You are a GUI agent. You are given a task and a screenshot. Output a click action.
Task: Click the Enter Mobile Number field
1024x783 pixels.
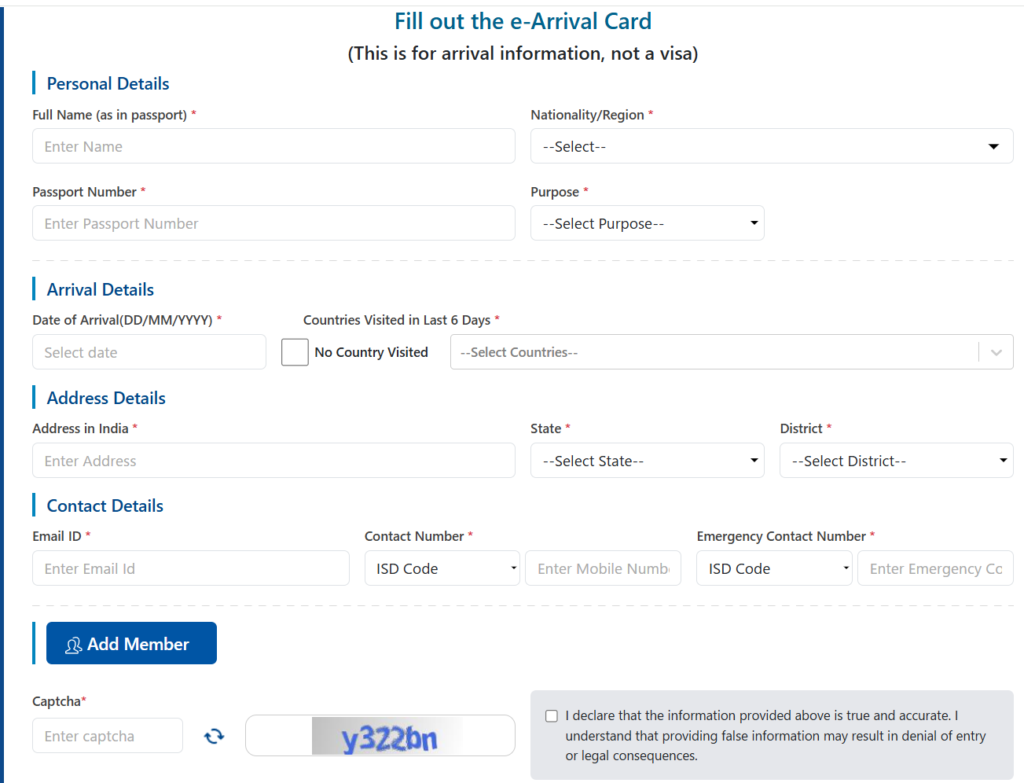[603, 569]
